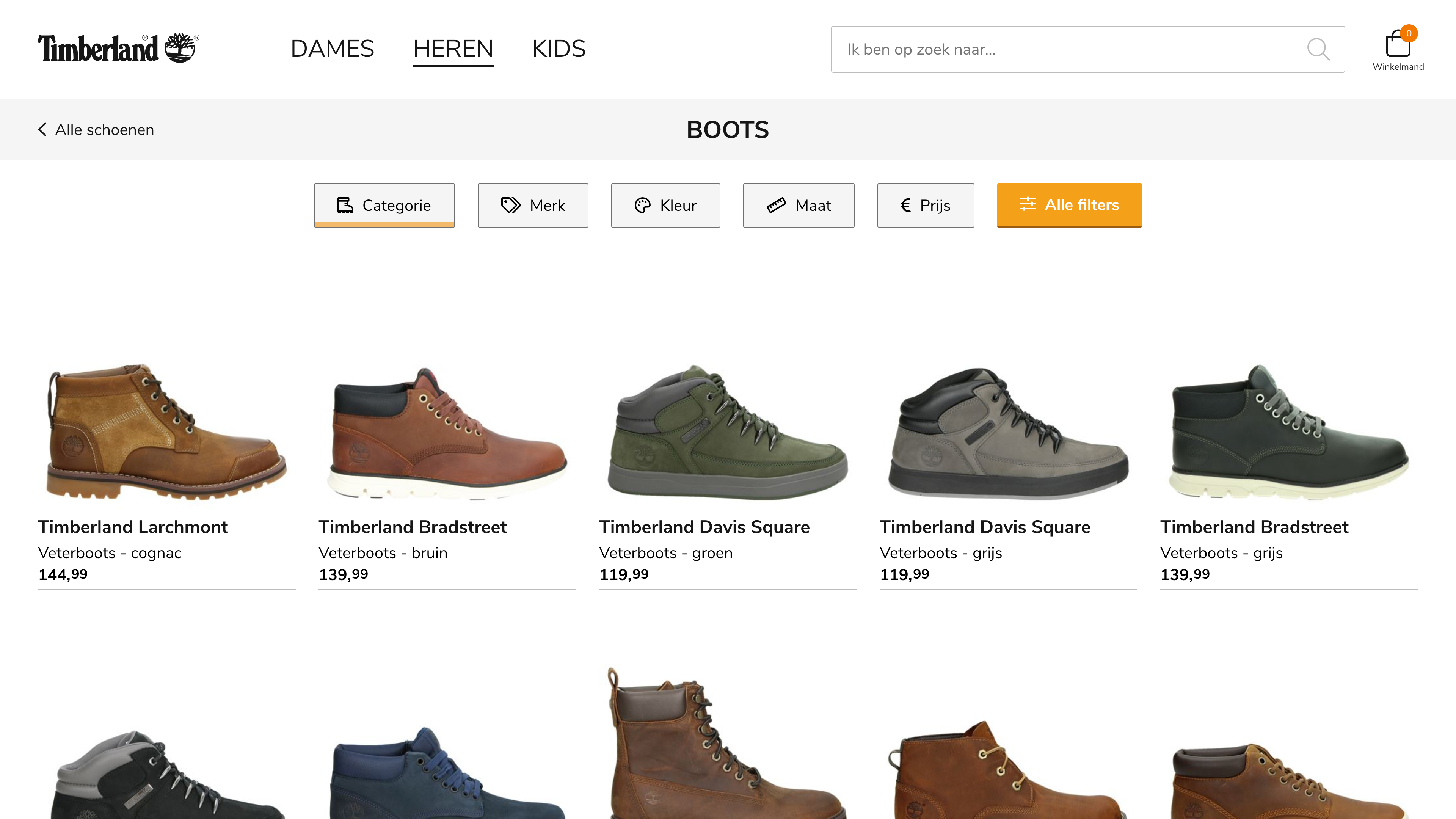Open the green Davis Square boot image

coord(728,432)
